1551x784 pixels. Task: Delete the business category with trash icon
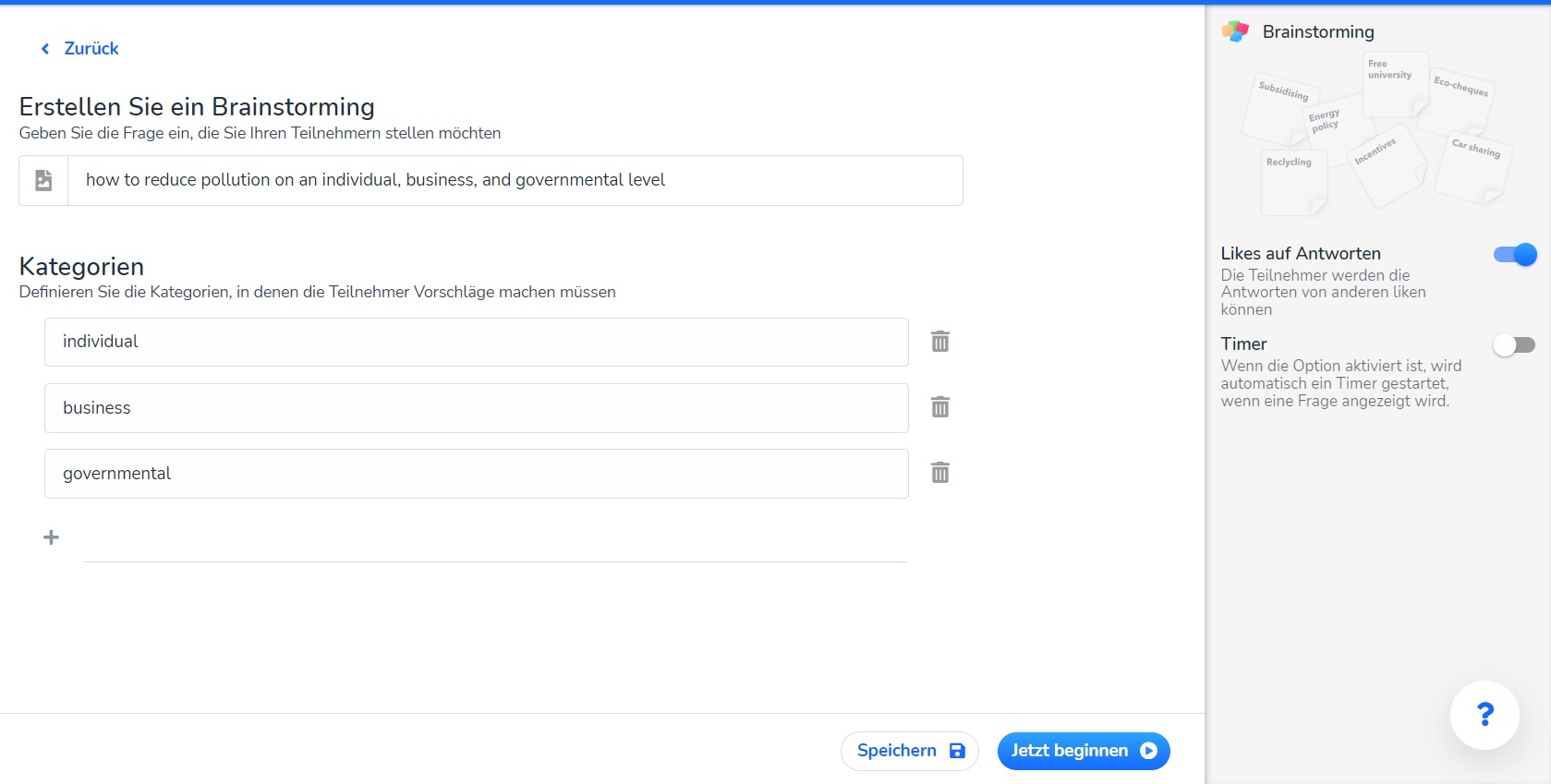(x=939, y=407)
